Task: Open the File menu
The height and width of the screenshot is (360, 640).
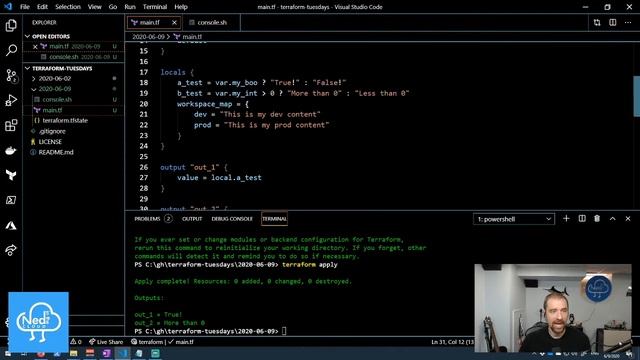Action: [x=24, y=7]
